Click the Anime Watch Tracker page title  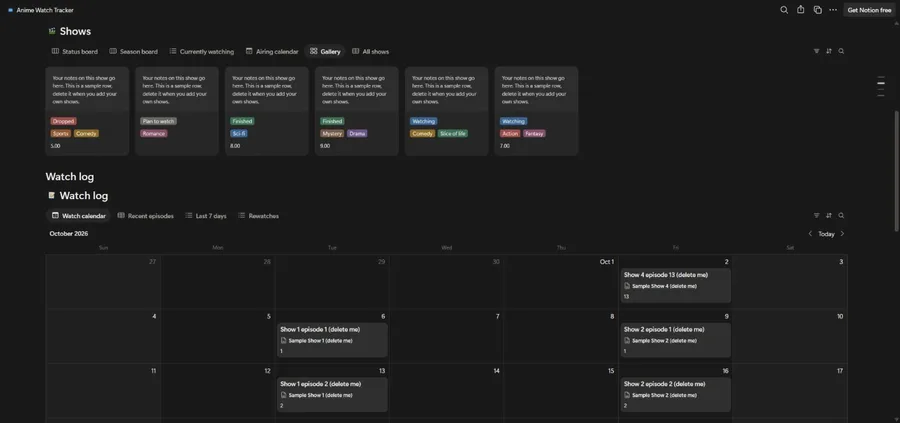point(45,10)
